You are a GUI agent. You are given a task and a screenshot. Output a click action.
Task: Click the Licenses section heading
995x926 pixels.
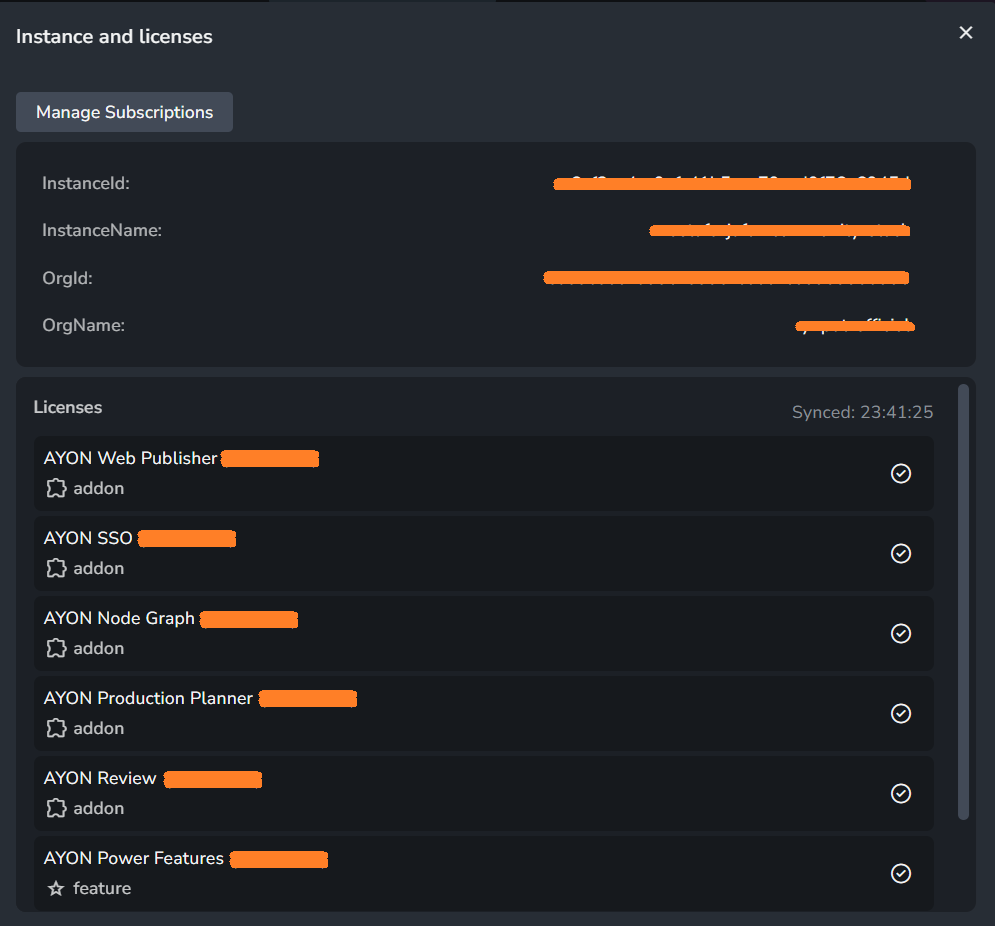pyautogui.click(x=68, y=407)
